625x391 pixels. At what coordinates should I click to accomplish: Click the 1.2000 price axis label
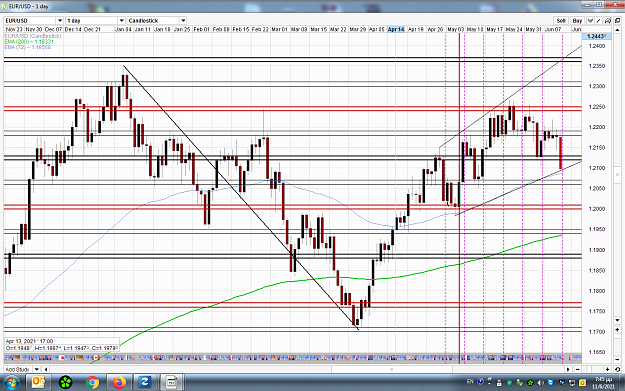pyautogui.click(x=597, y=209)
